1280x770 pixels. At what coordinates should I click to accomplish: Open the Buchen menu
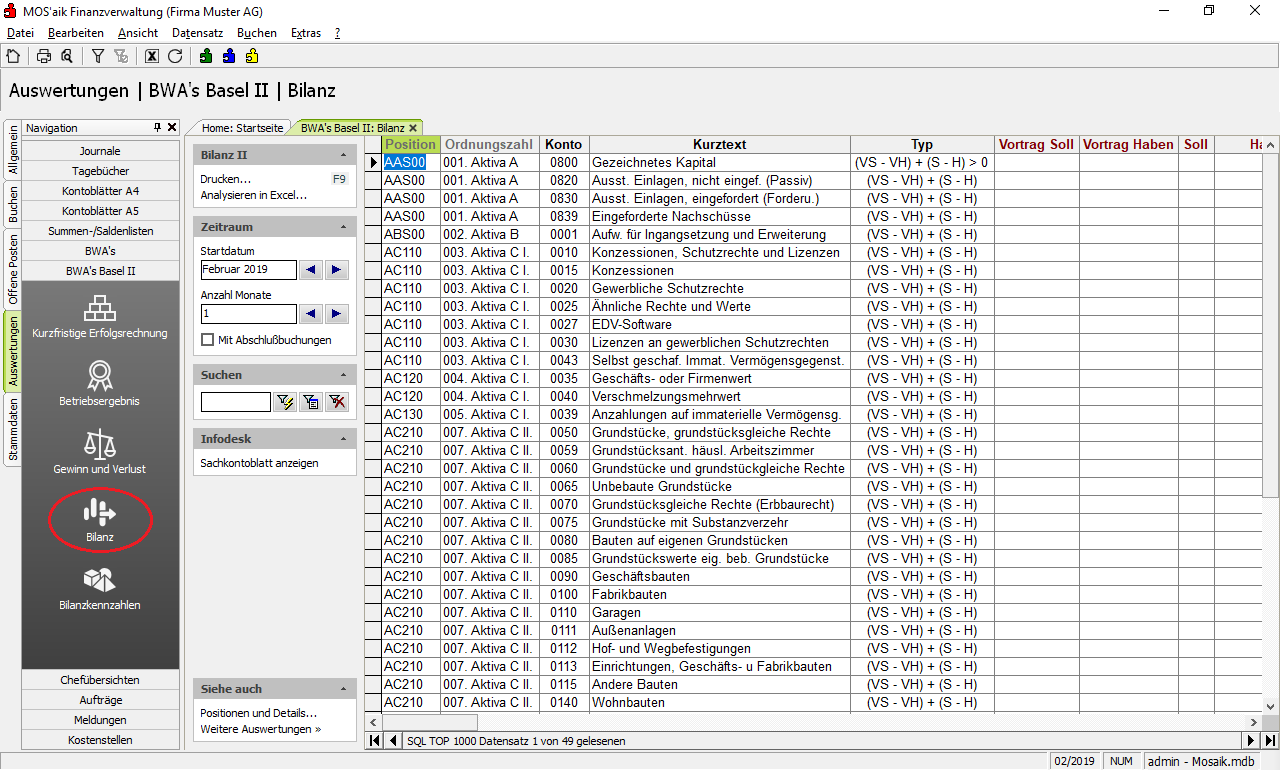(x=257, y=33)
